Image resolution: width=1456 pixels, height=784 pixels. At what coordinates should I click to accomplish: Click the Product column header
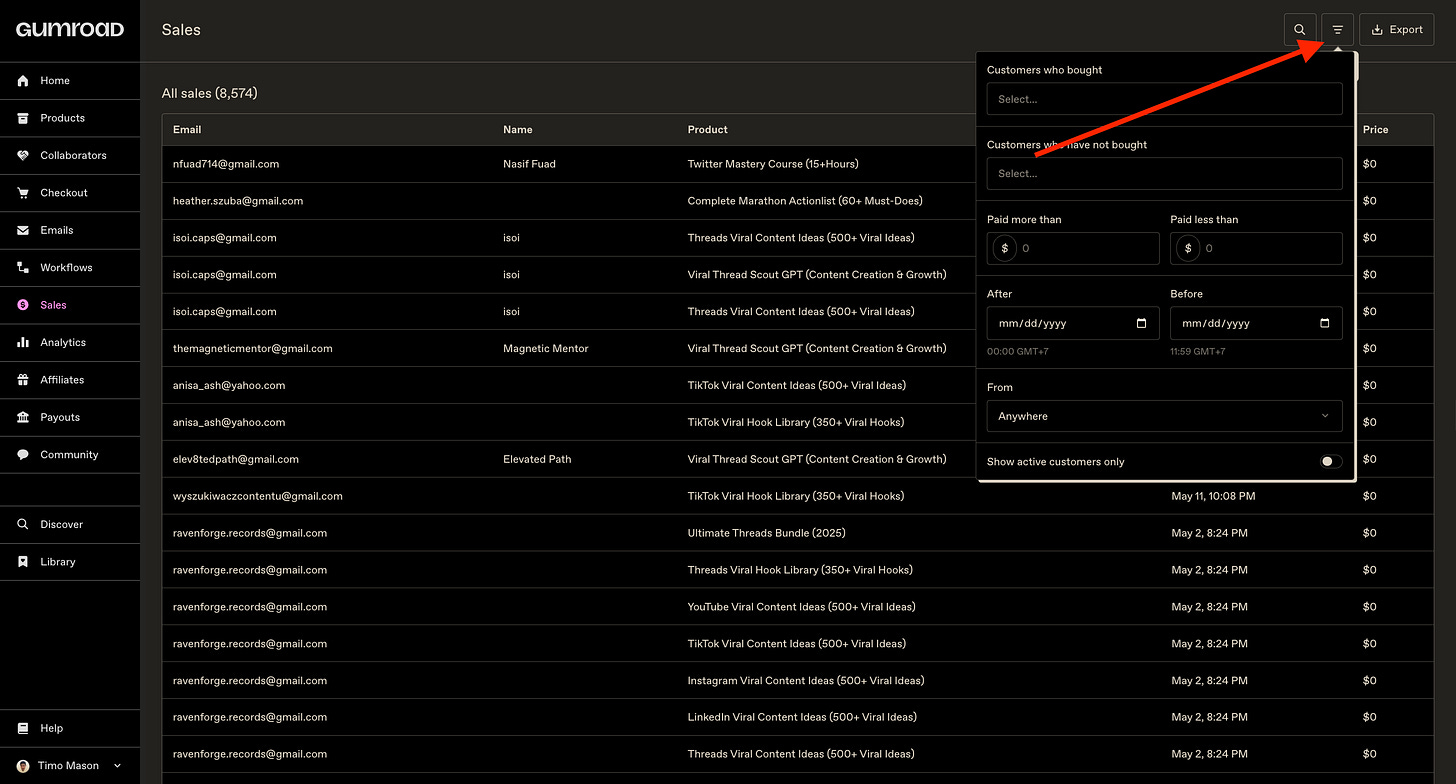tap(708, 130)
